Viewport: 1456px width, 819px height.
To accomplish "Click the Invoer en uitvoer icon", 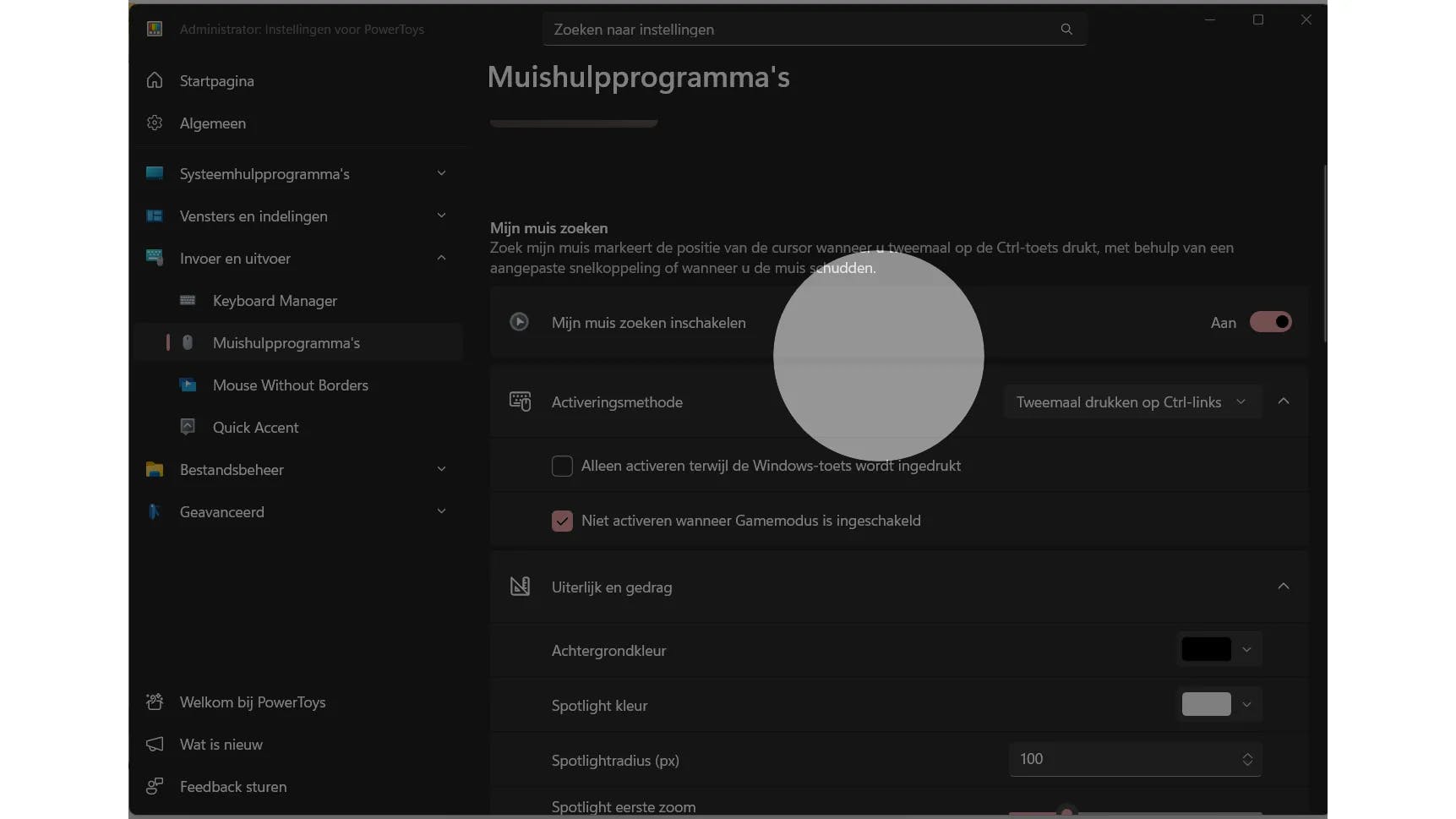I will pyautogui.click(x=155, y=258).
